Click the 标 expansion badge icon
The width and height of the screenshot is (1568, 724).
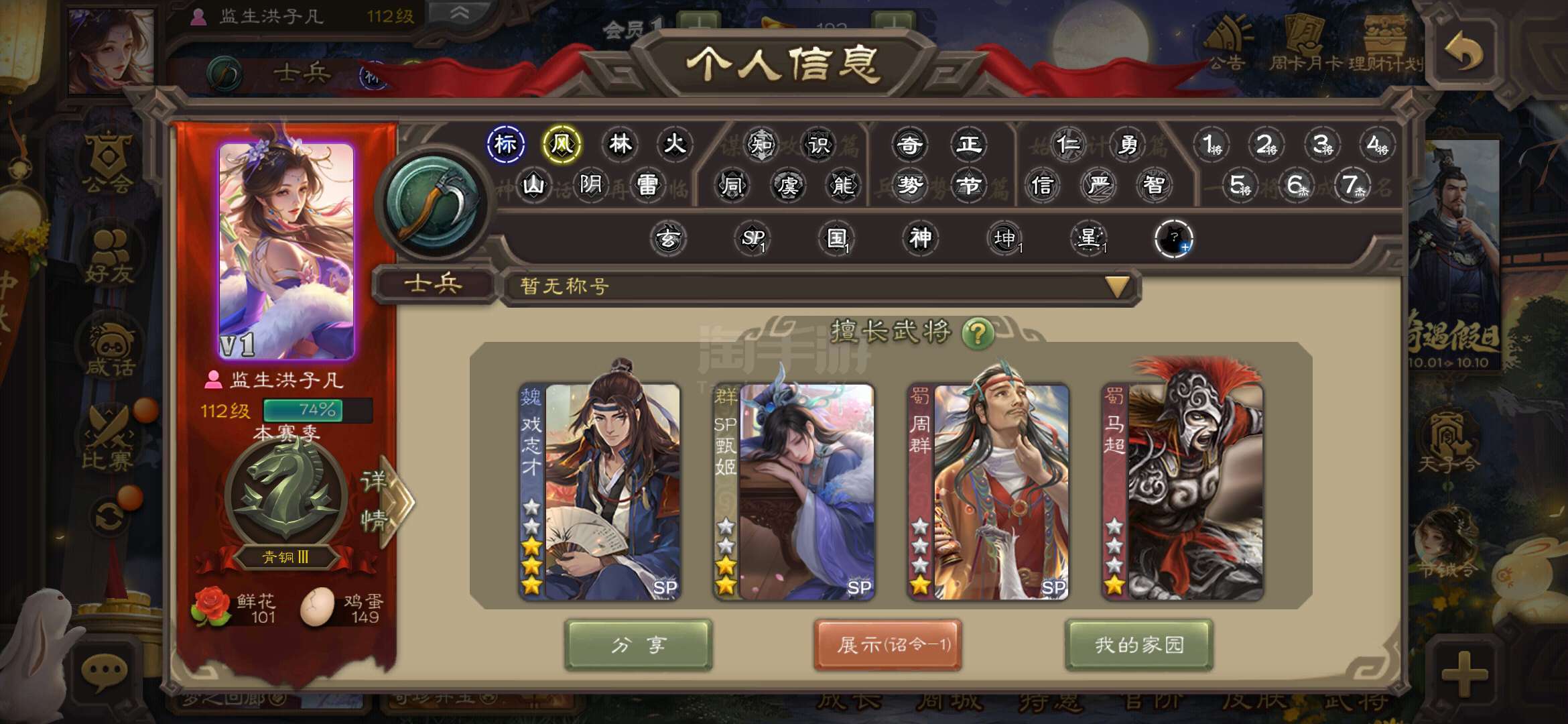pyautogui.click(x=505, y=144)
